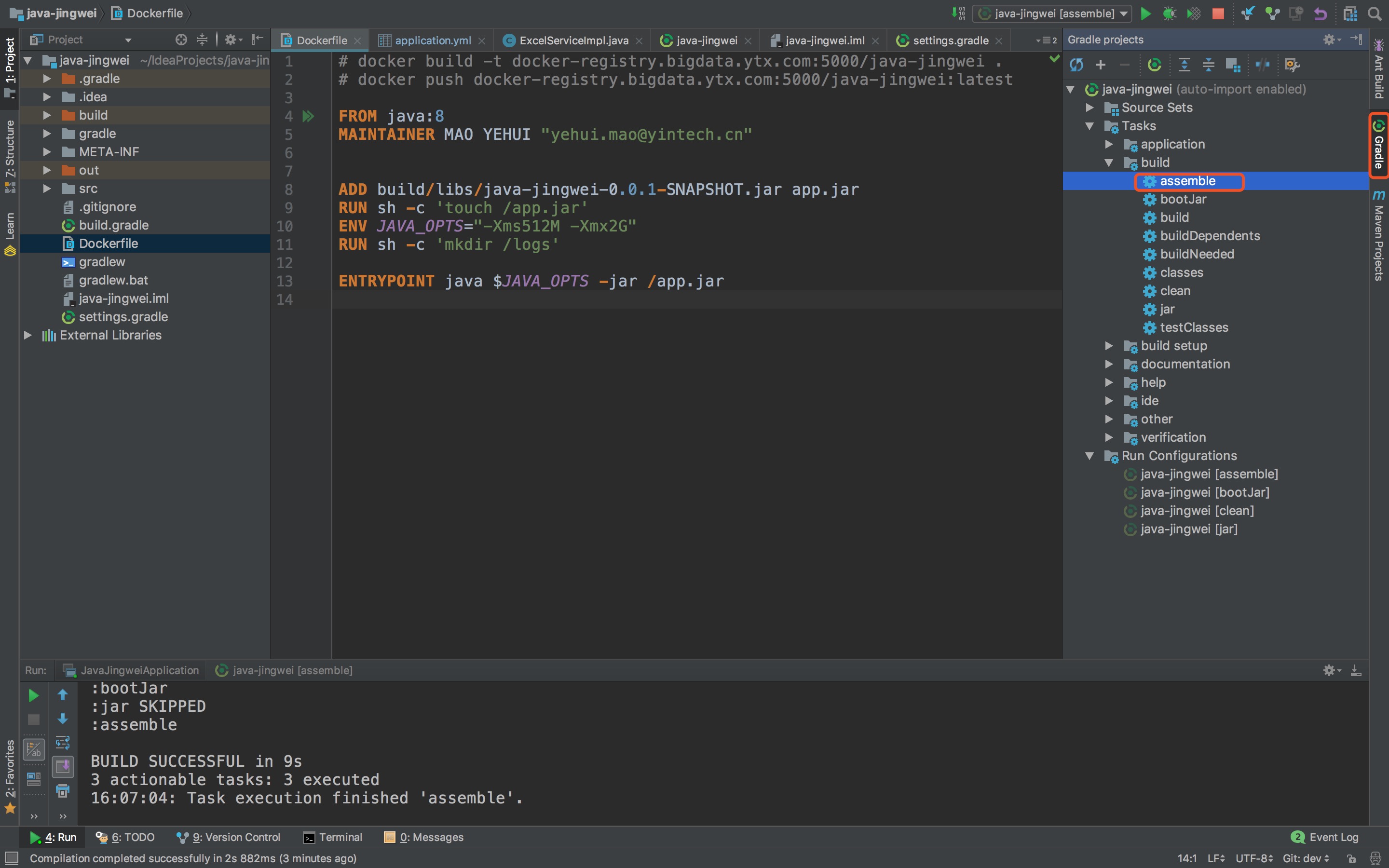Image resolution: width=1389 pixels, height=868 pixels.
Task: Toggle soft-wrap in Run console
Action: click(x=63, y=743)
